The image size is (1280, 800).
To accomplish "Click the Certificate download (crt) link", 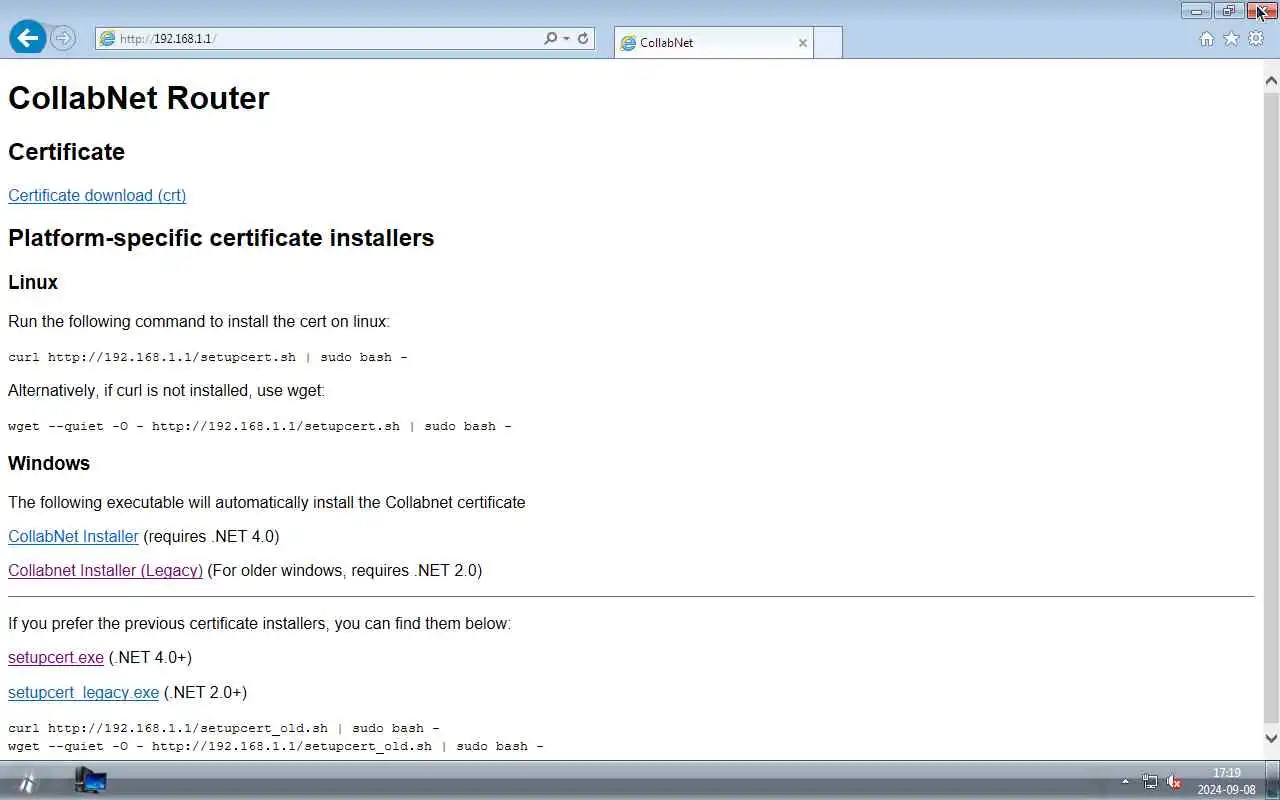I will (x=97, y=195).
